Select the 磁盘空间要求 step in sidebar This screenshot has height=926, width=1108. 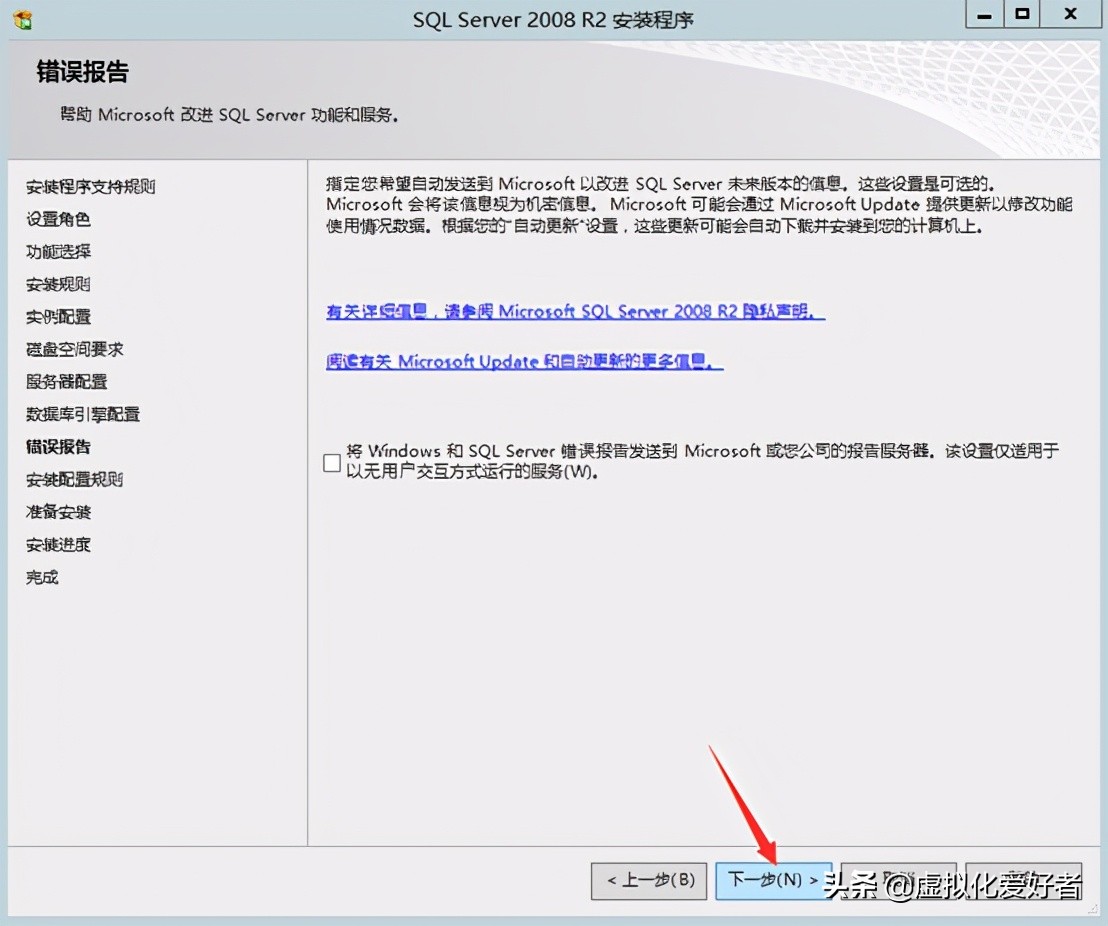coord(74,349)
